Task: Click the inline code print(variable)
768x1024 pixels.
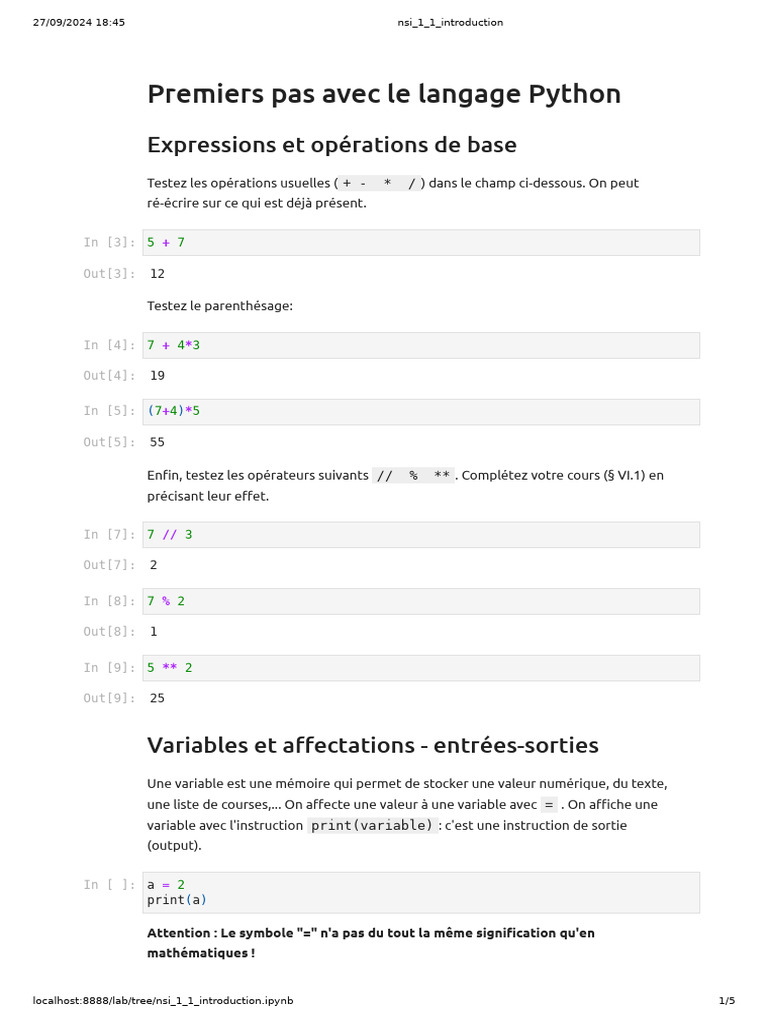Action: click(x=372, y=825)
